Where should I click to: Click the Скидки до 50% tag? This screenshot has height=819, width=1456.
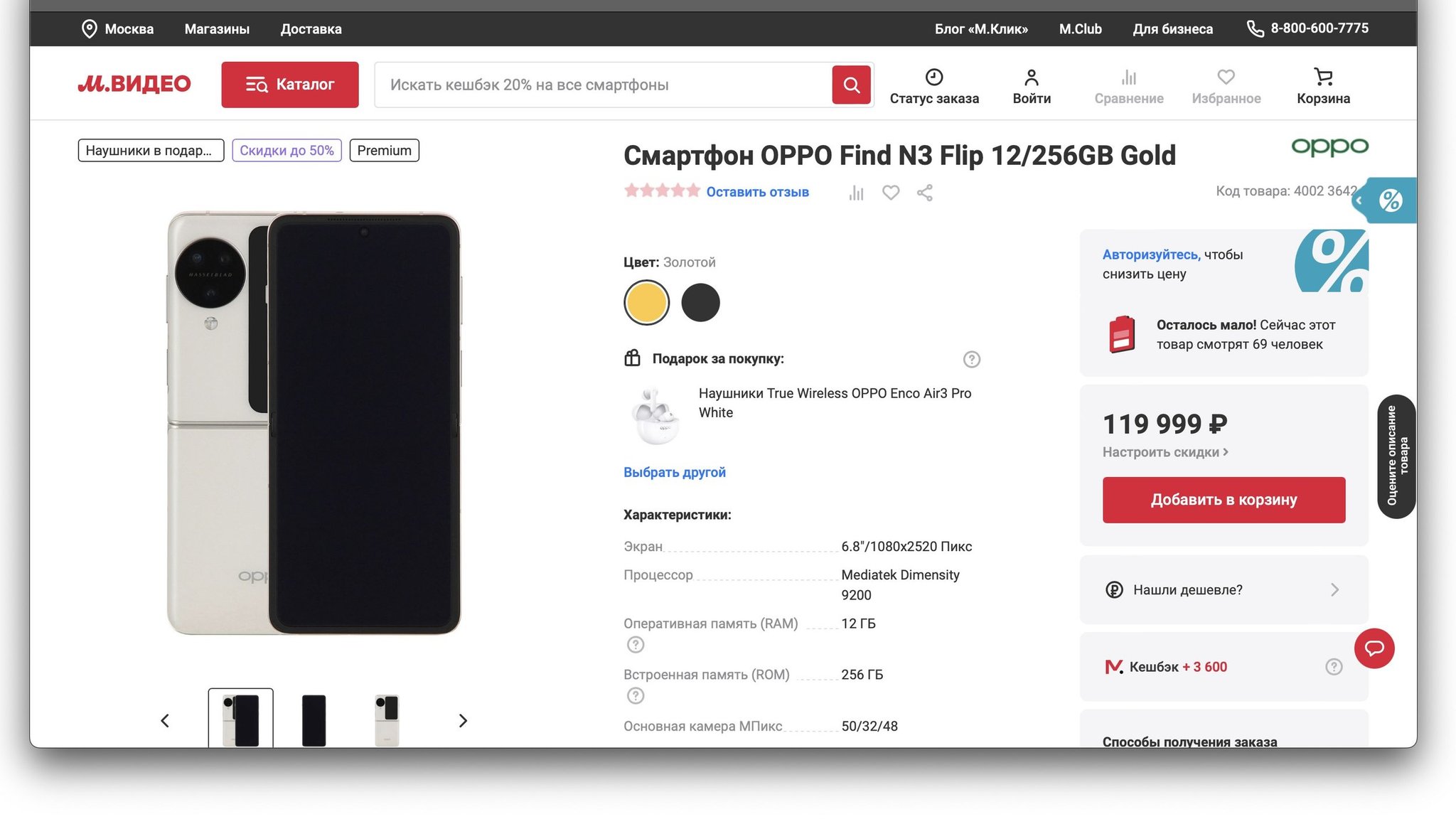287,150
